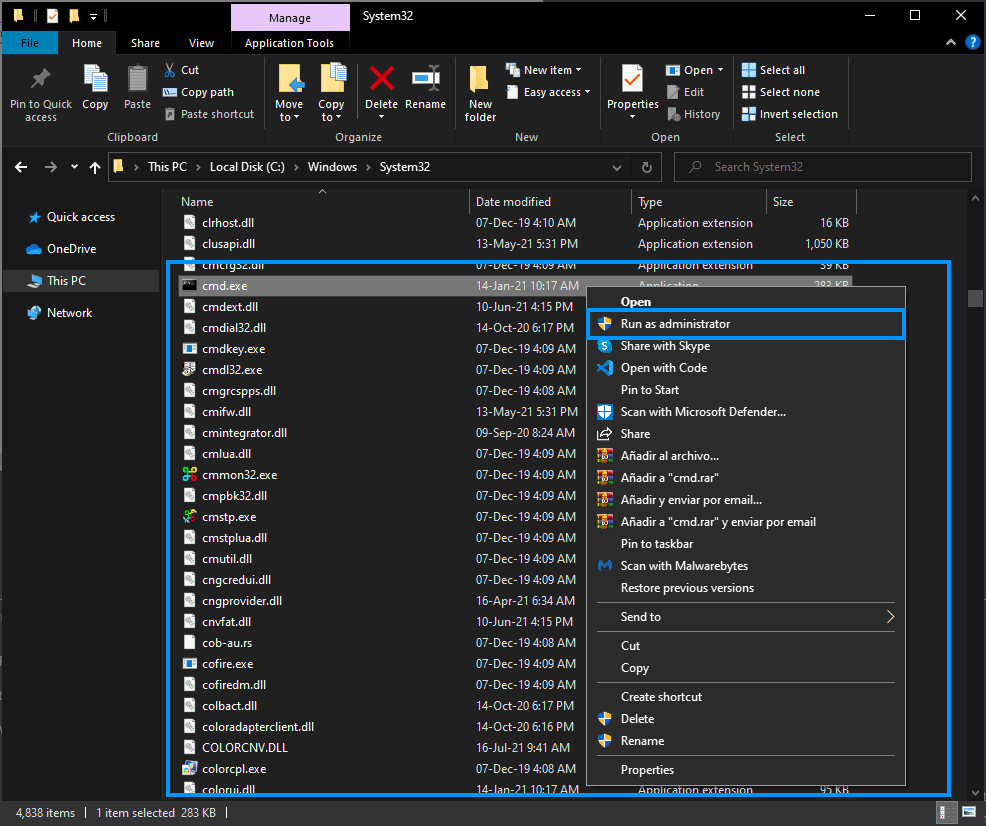The width and height of the screenshot is (986, 826).
Task: Enable Select all items
Action: pos(777,69)
